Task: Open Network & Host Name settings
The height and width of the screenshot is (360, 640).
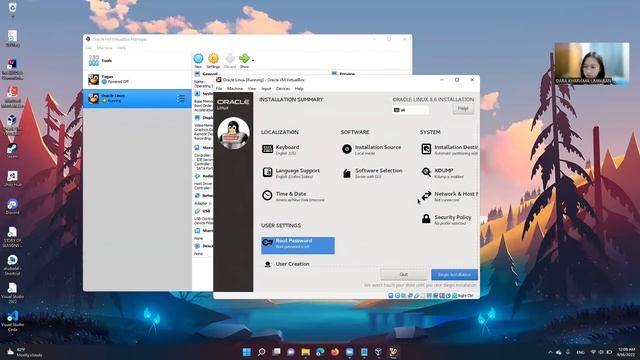Action: 449,196
